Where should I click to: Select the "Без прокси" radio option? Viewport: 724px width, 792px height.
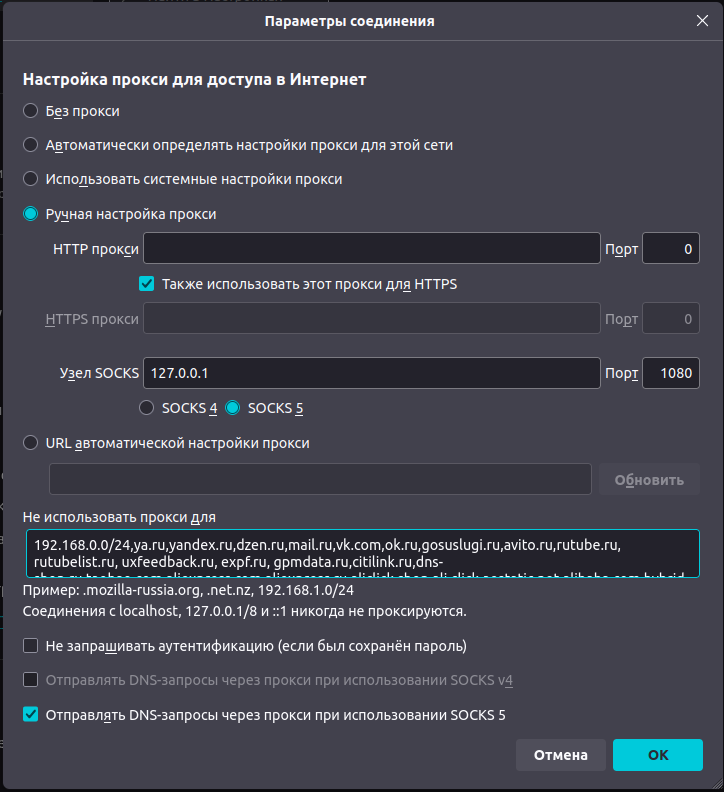[31, 111]
